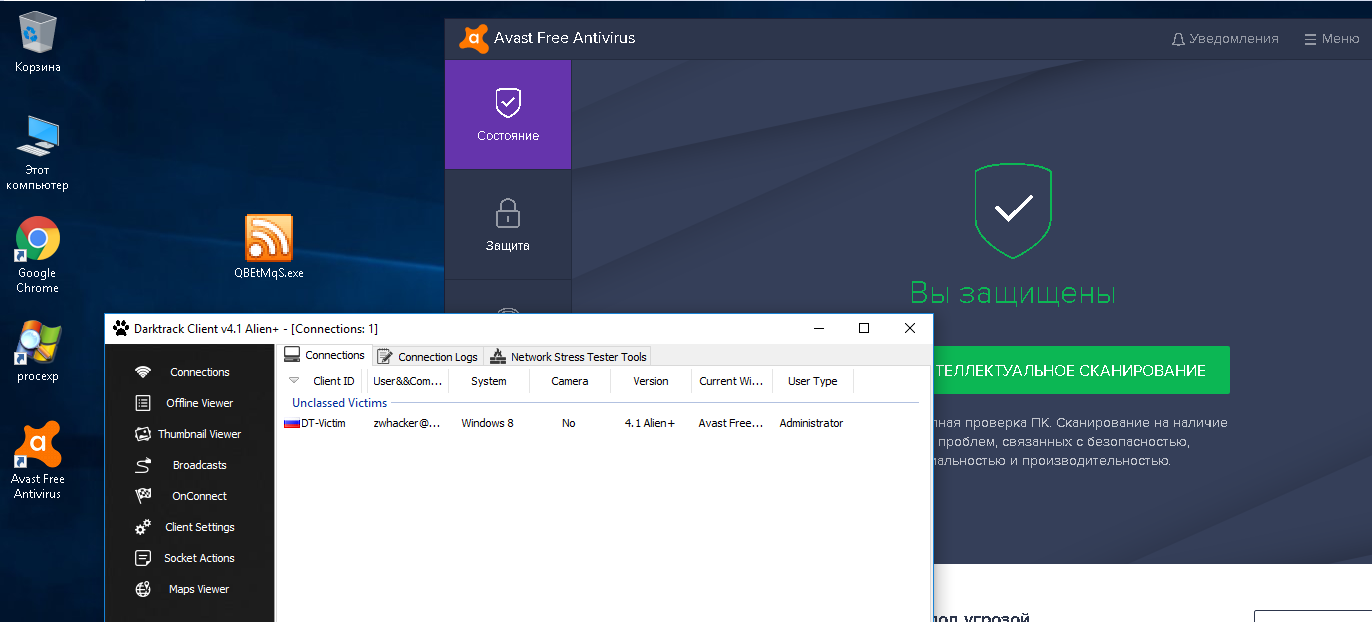
Task: Click the green shield checkmark in Avast
Action: pyautogui.click(x=1013, y=209)
